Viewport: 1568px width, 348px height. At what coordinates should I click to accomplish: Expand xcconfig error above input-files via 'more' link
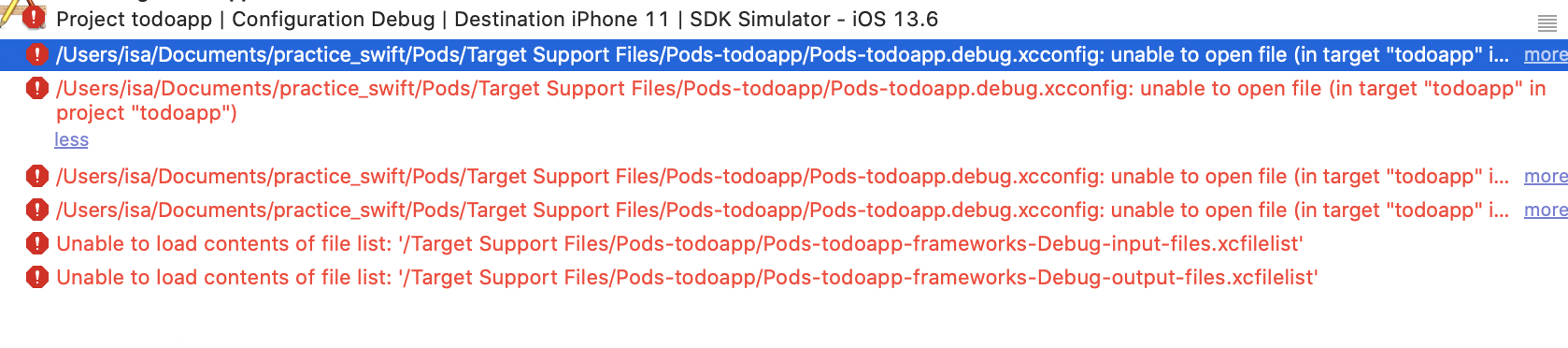(1546, 210)
